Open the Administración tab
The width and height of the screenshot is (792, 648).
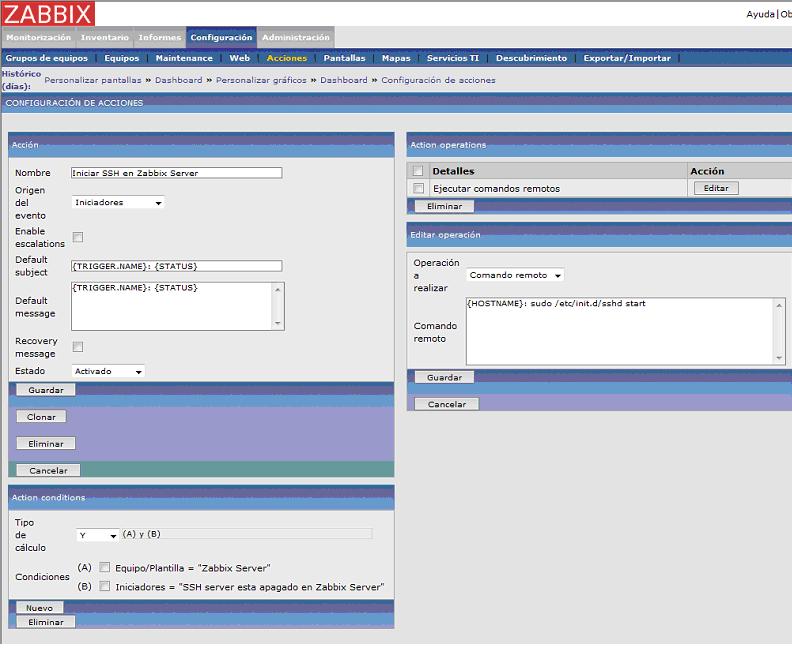pyautogui.click(x=296, y=38)
